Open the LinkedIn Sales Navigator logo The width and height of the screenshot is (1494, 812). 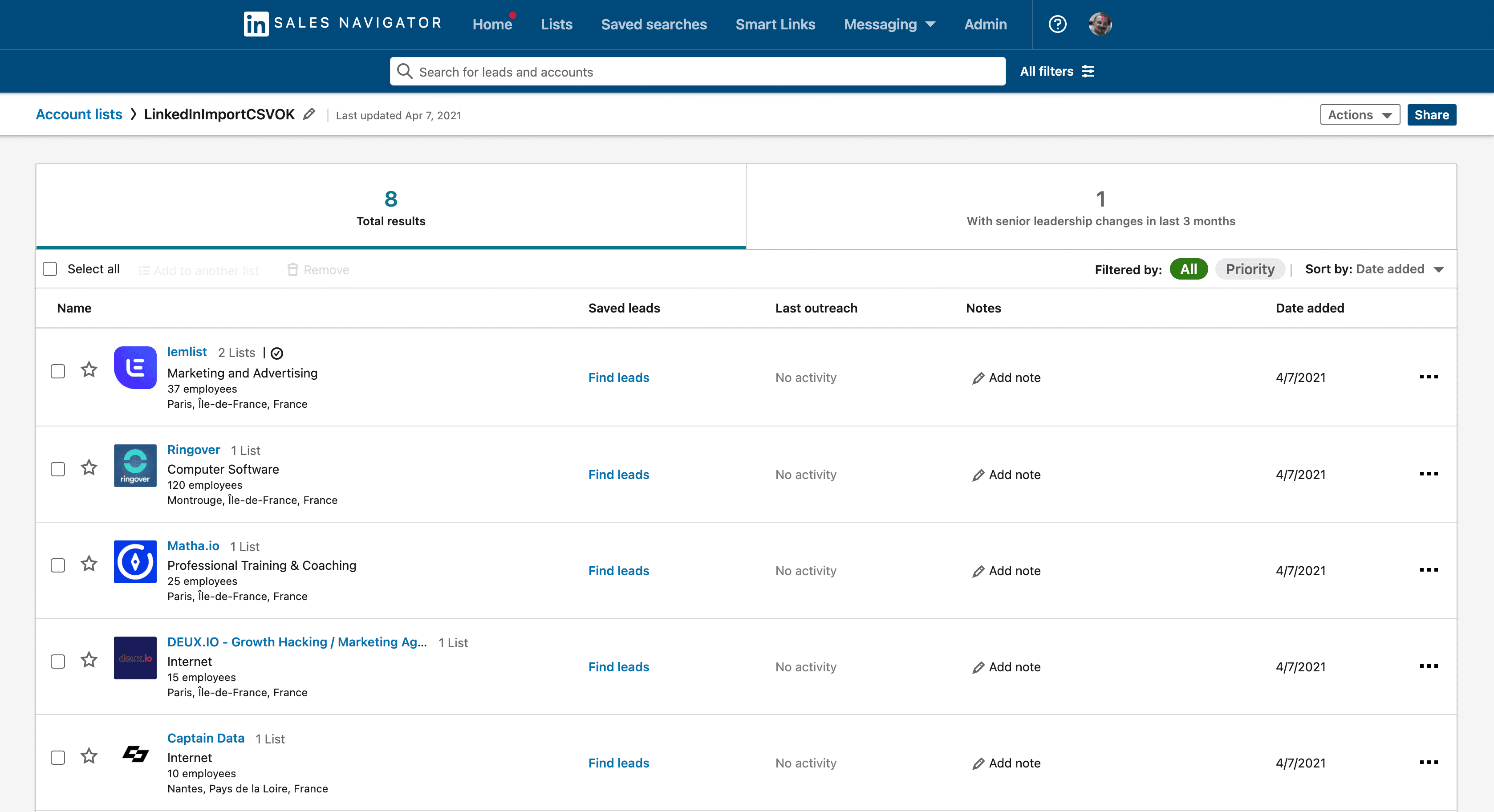coord(343,24)
